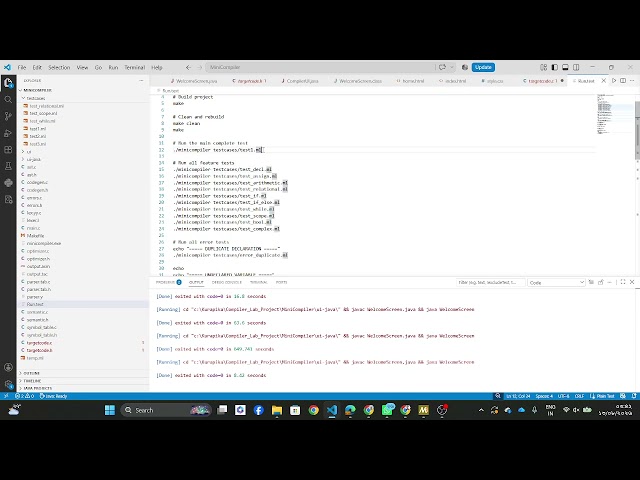Switch to the Ports panel tab
640x480 pixels.
(x=281, y=282)
